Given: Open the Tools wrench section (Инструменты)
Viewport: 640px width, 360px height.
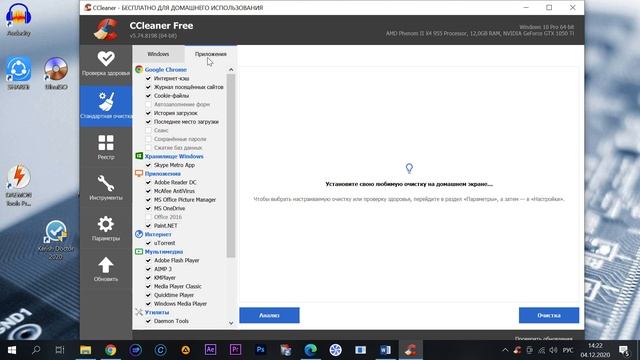Looking at the screenshot, I should click(x=106, y=187).
